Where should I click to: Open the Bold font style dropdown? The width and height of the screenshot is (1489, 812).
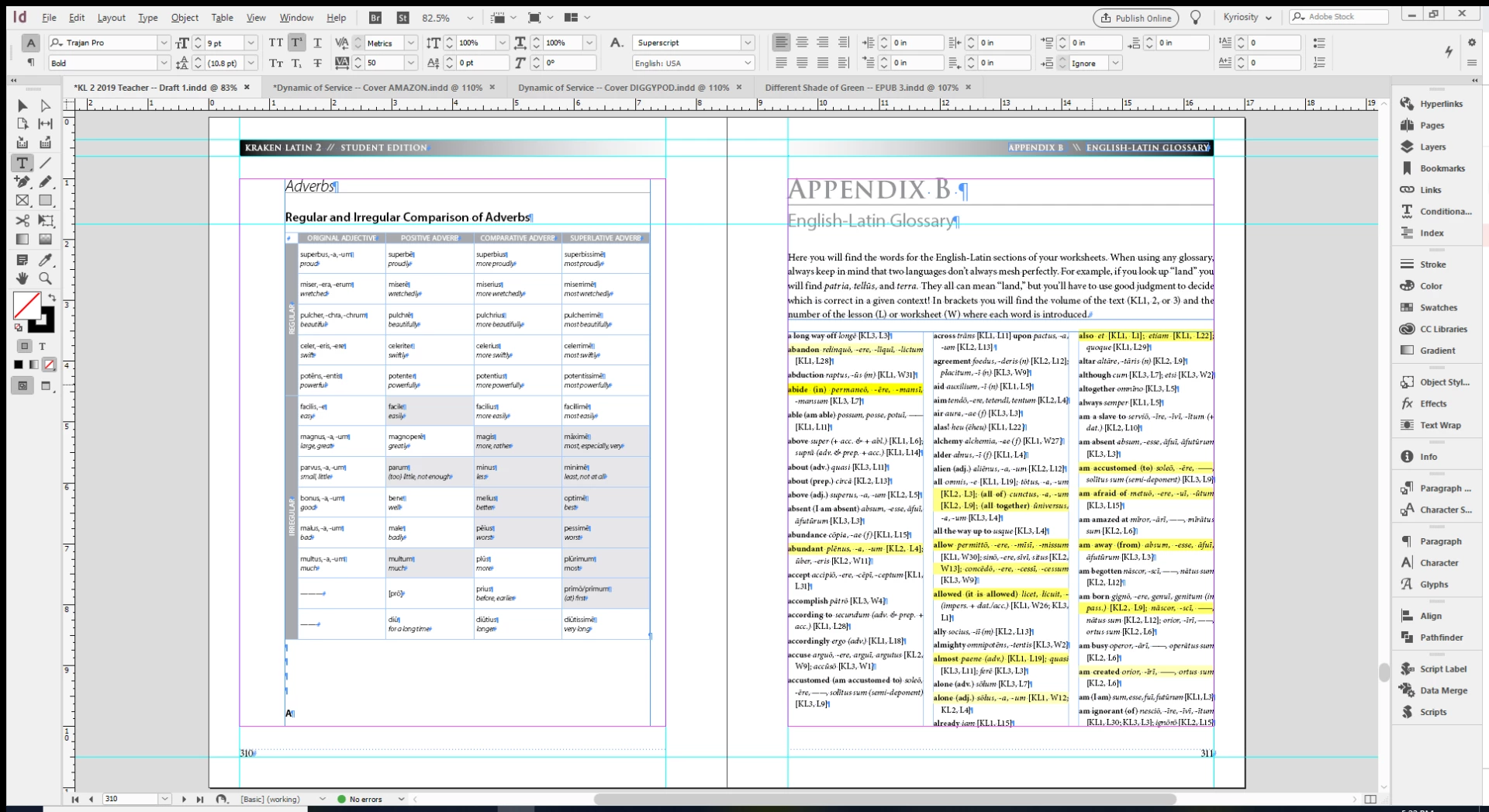pos(164,63)
